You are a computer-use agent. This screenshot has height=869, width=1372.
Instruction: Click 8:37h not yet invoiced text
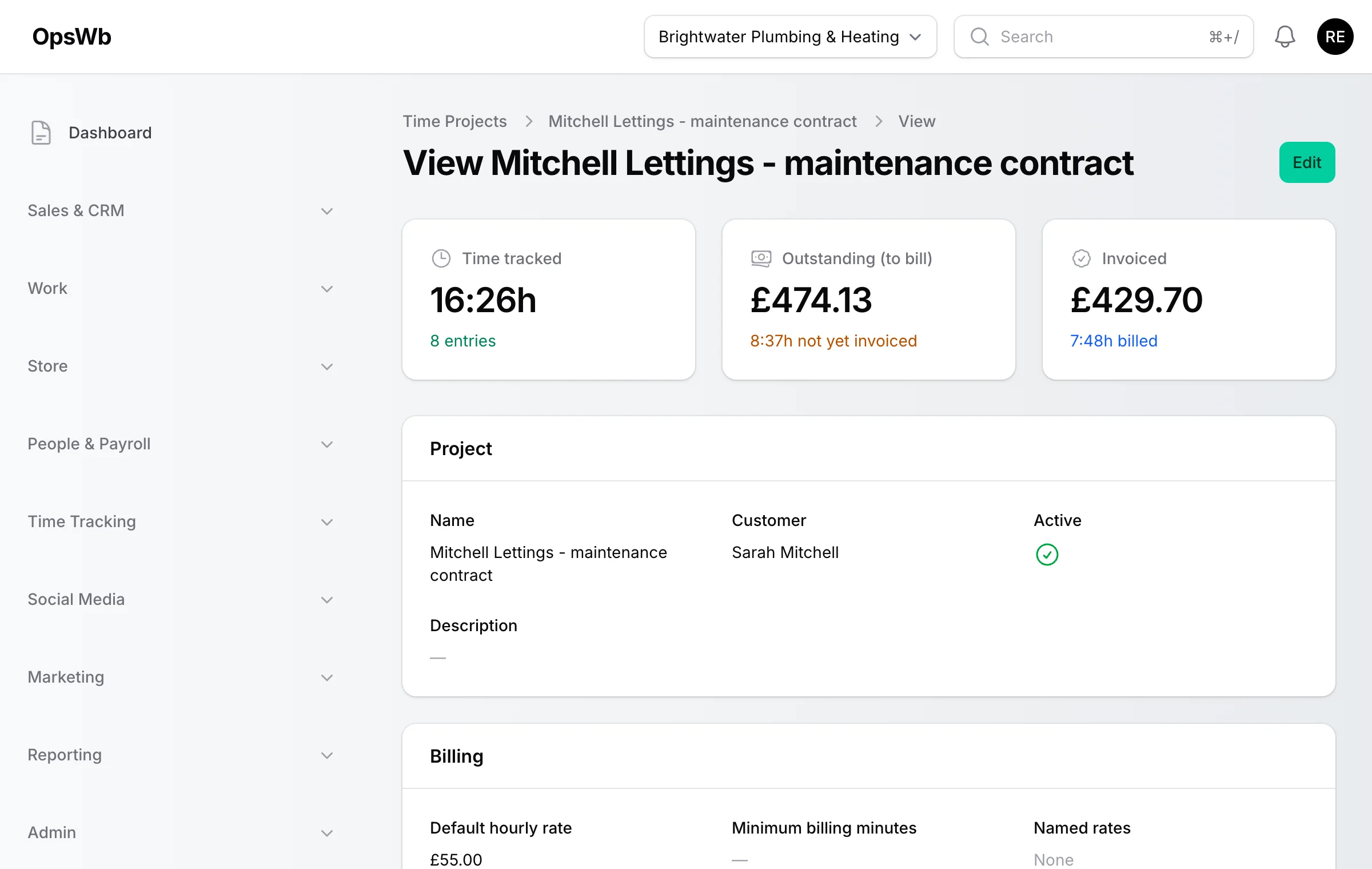(833, 341)
